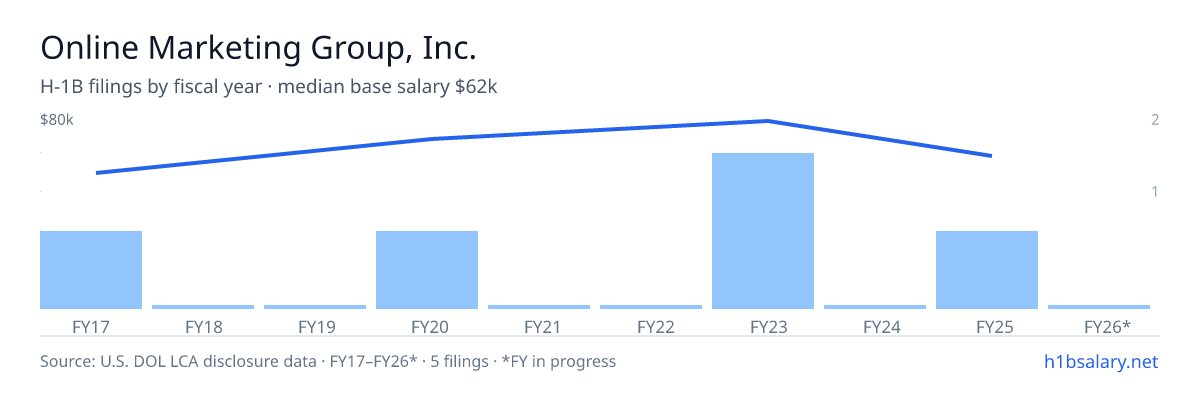1200x400 pixels.
Task: Click the FY26* bar stub
Action: [x=1099, y=307]
